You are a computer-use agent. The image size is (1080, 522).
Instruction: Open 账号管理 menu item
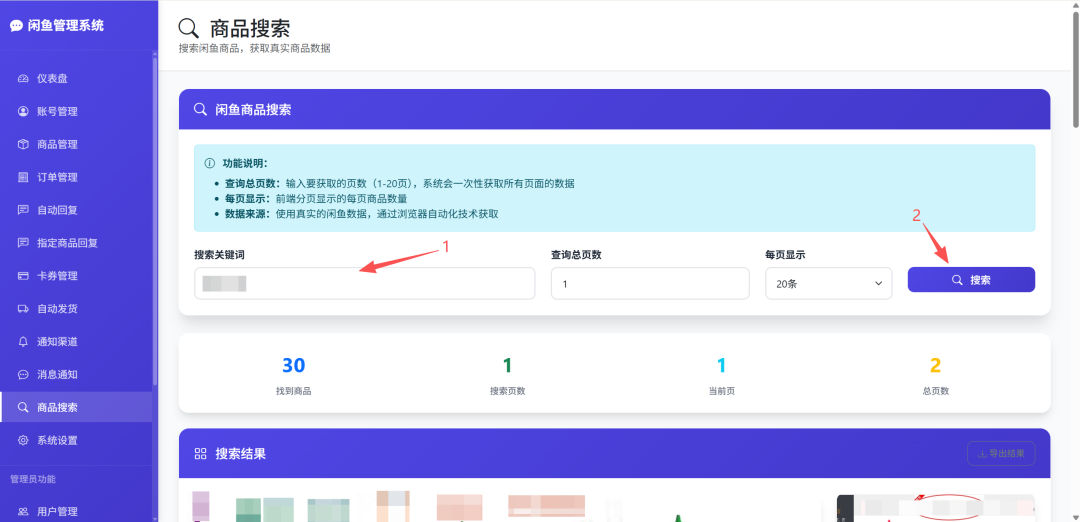click(x=76, y=112)
